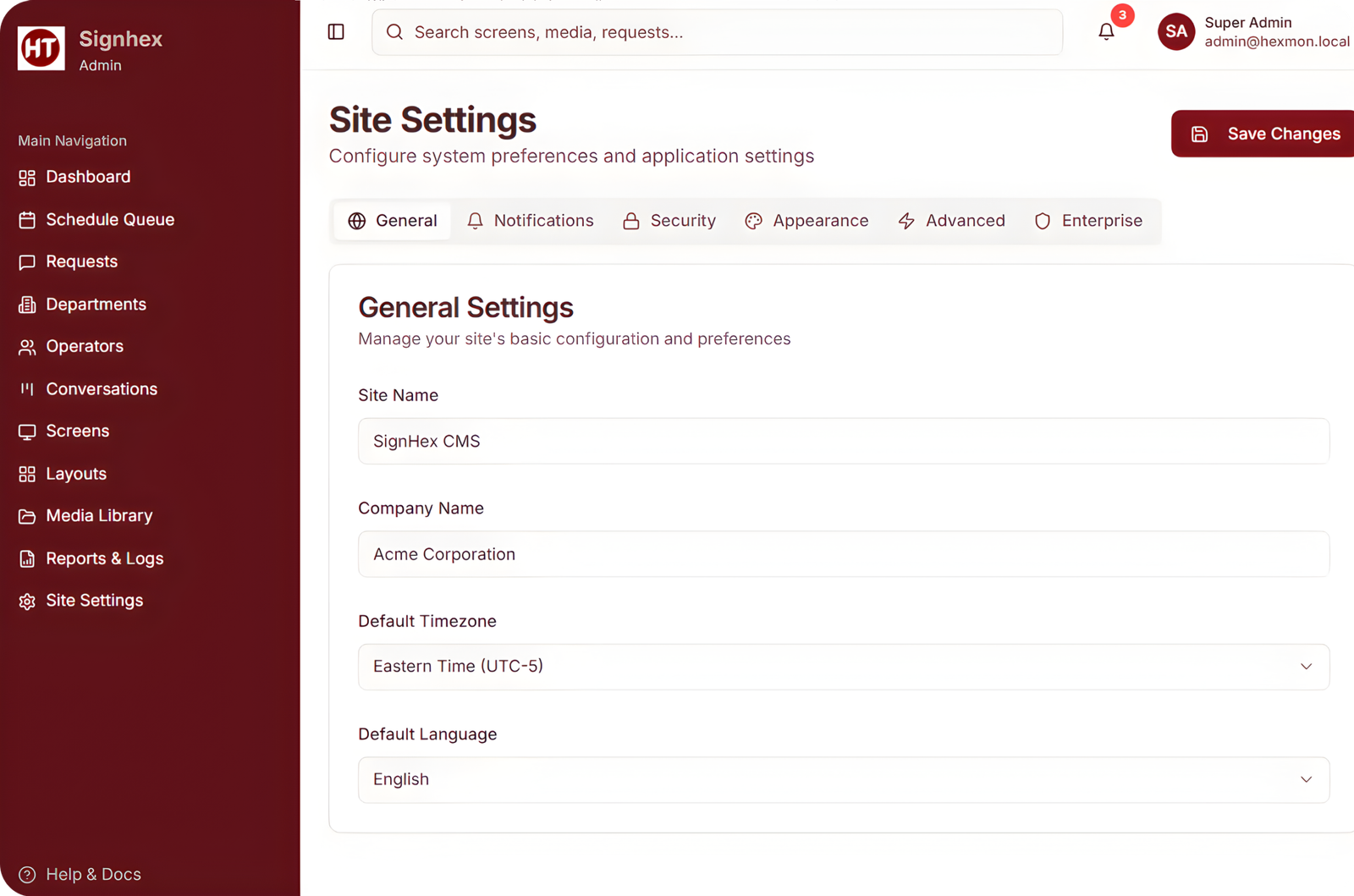This screenshot has width=1354, height=896.
Task: Click the Reports & Logs chart icon
Action: tap(27, 558)
